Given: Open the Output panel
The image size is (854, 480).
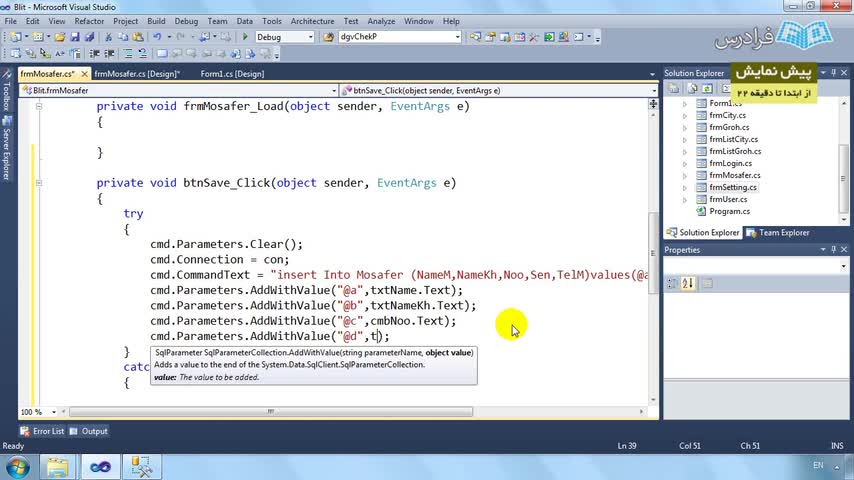Looking at the screenshot, I should click(89, 431).
